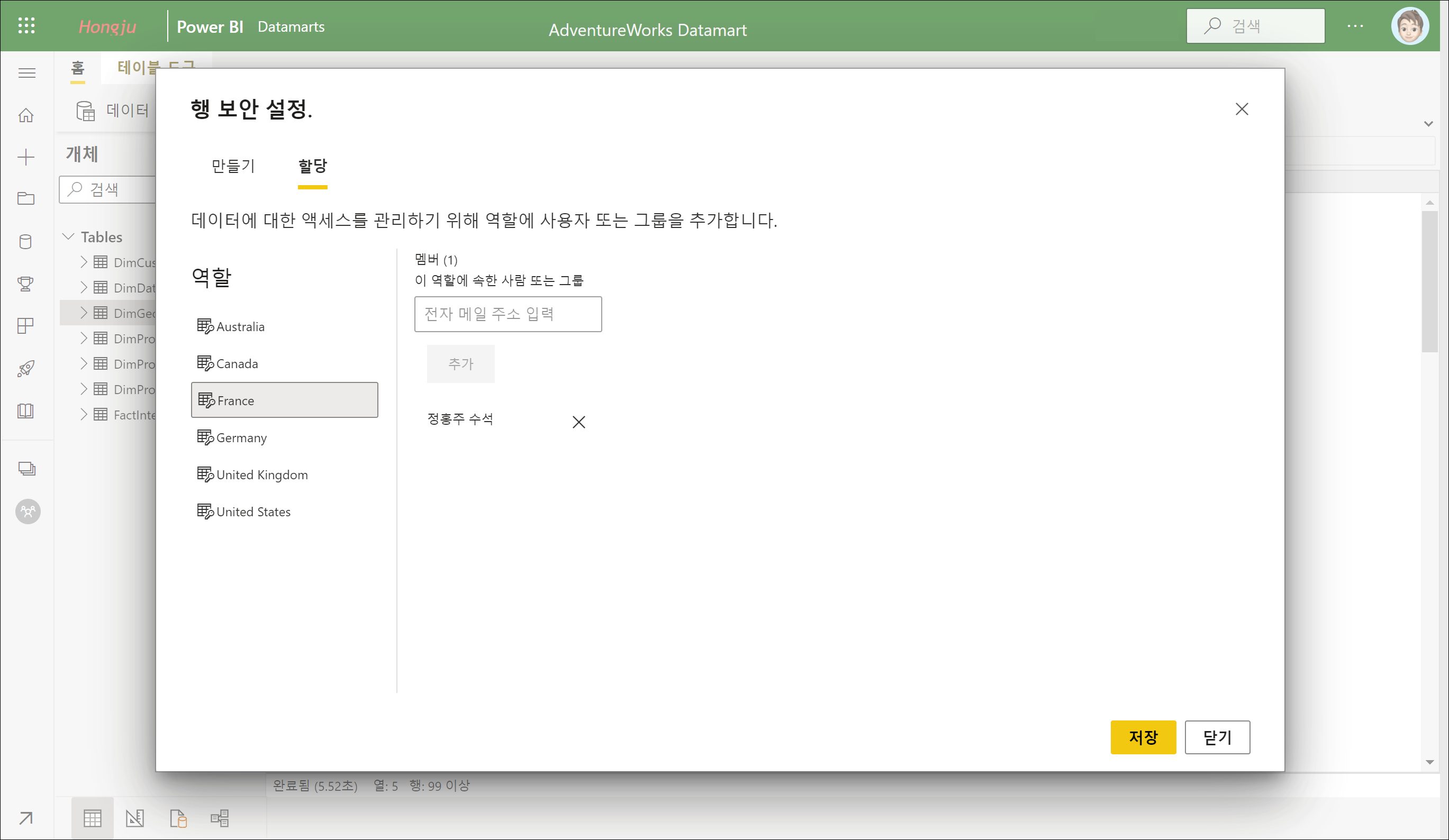Click the Create plus icon in sidebar
Screen dimensions: 1449x840
point(26,158)
